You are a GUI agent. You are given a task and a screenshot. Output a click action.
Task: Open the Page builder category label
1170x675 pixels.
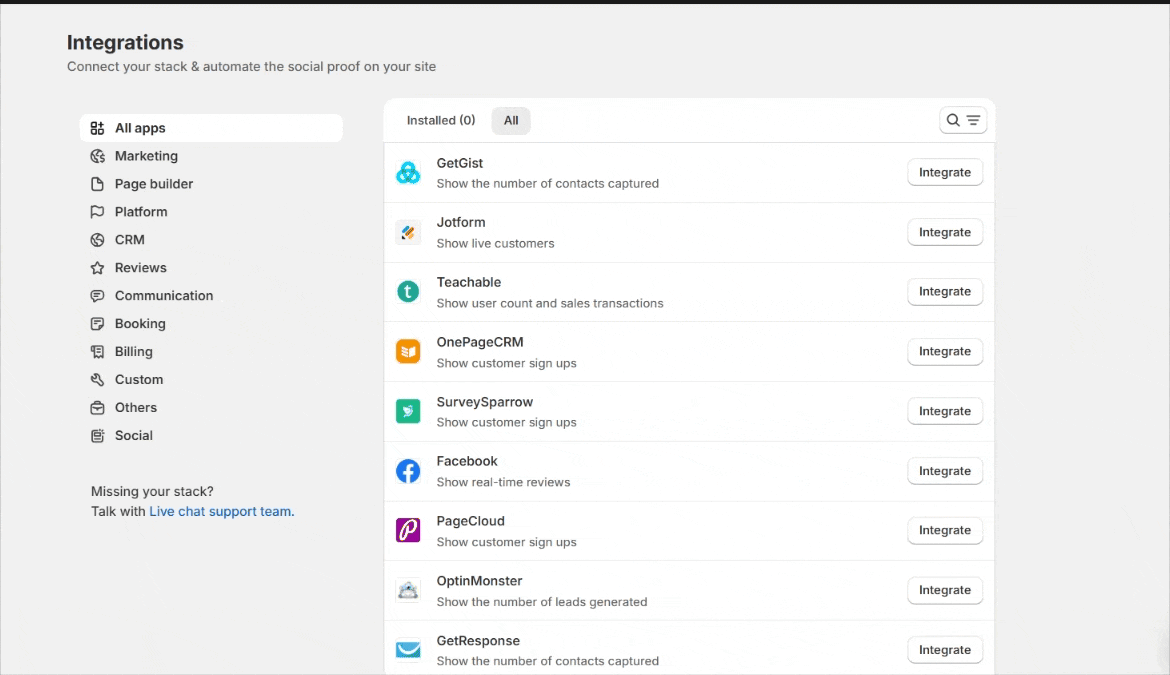click(154, 184)
